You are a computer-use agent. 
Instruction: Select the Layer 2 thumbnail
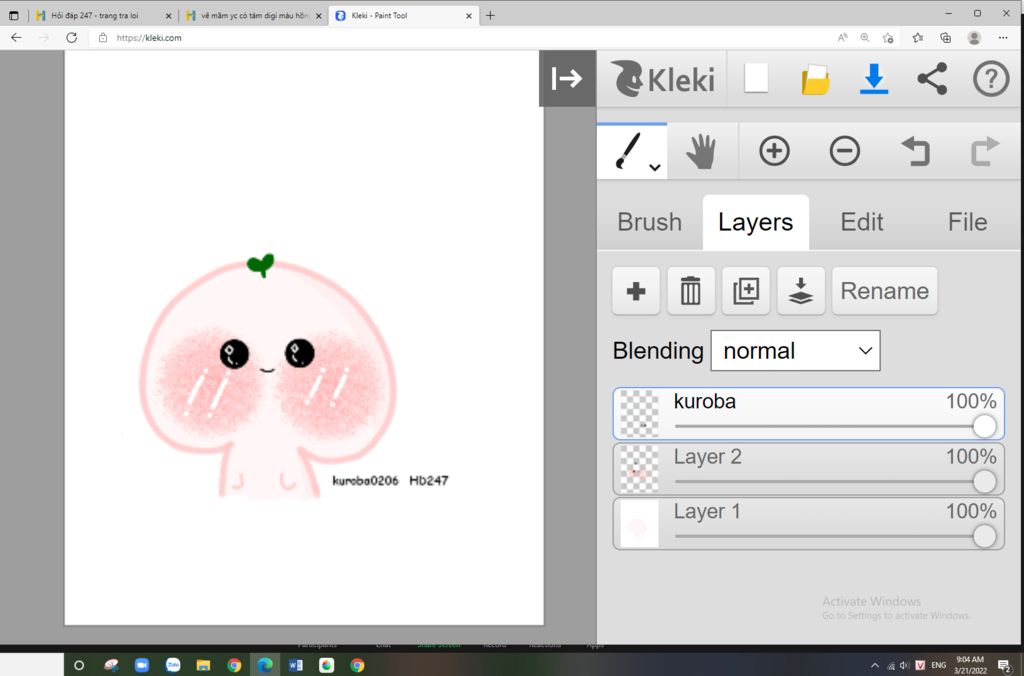[x=639, y=469]
